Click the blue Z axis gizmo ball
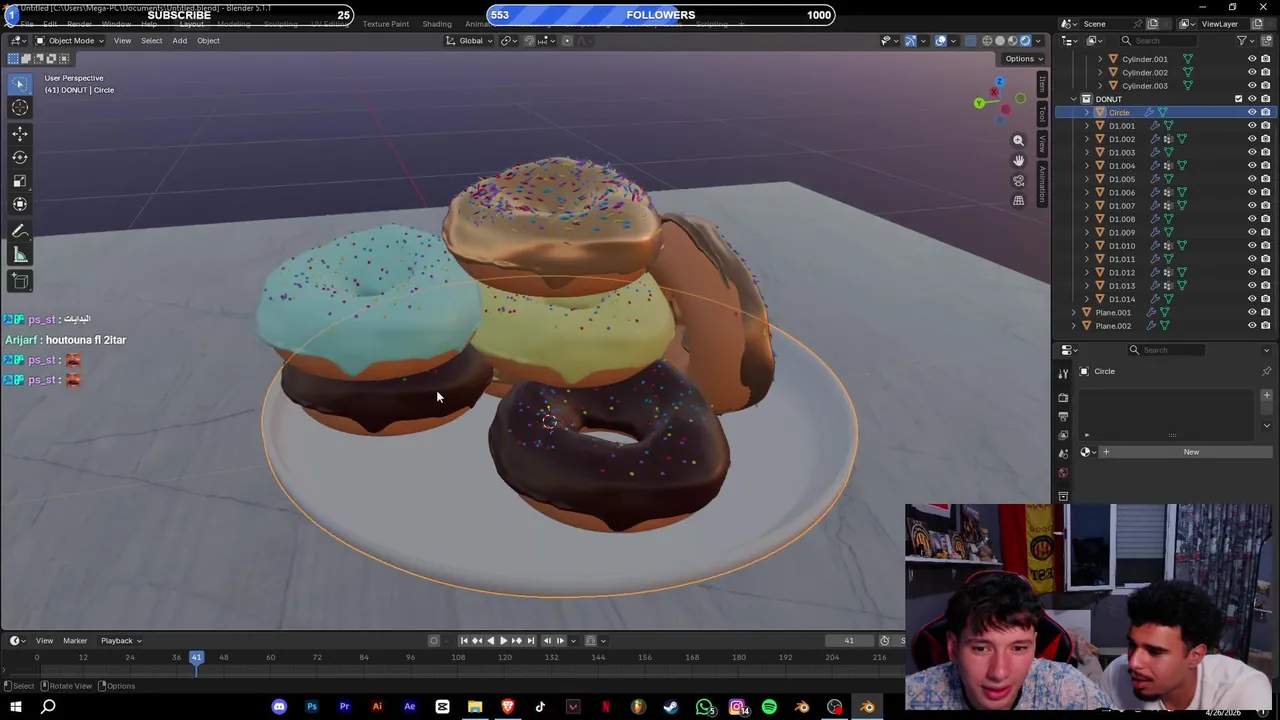The image size is (1280, 720). pyautogui.click(x=999, y=82)
